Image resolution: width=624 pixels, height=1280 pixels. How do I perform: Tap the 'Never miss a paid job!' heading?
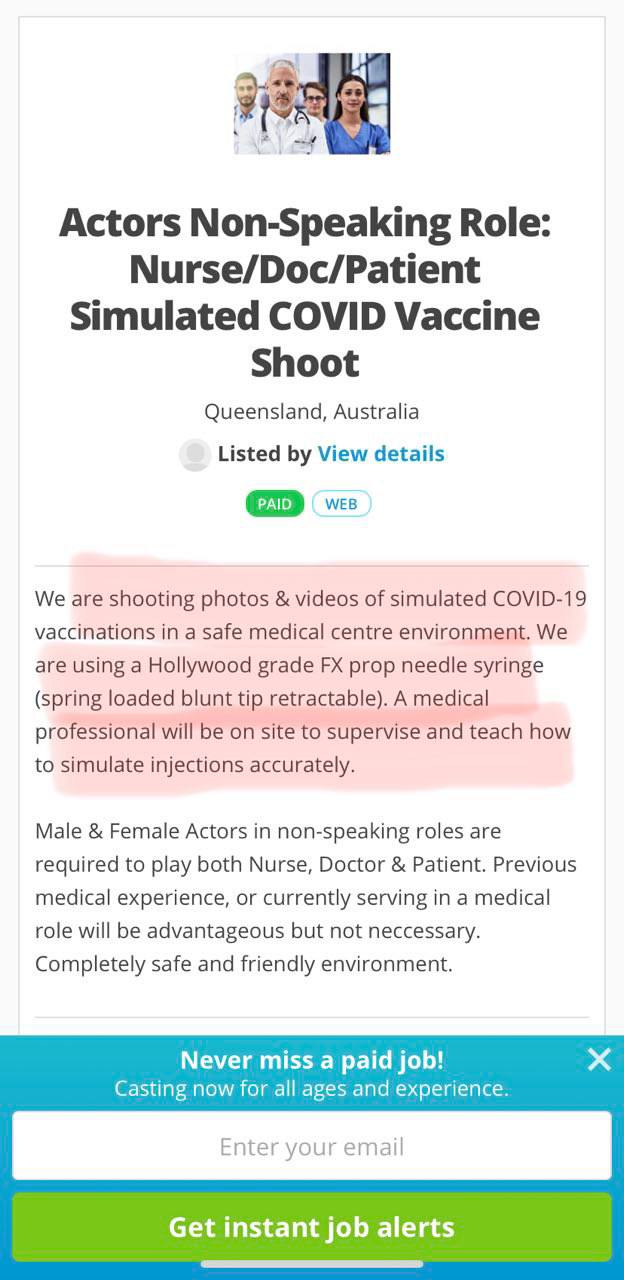click(312, 1060)
